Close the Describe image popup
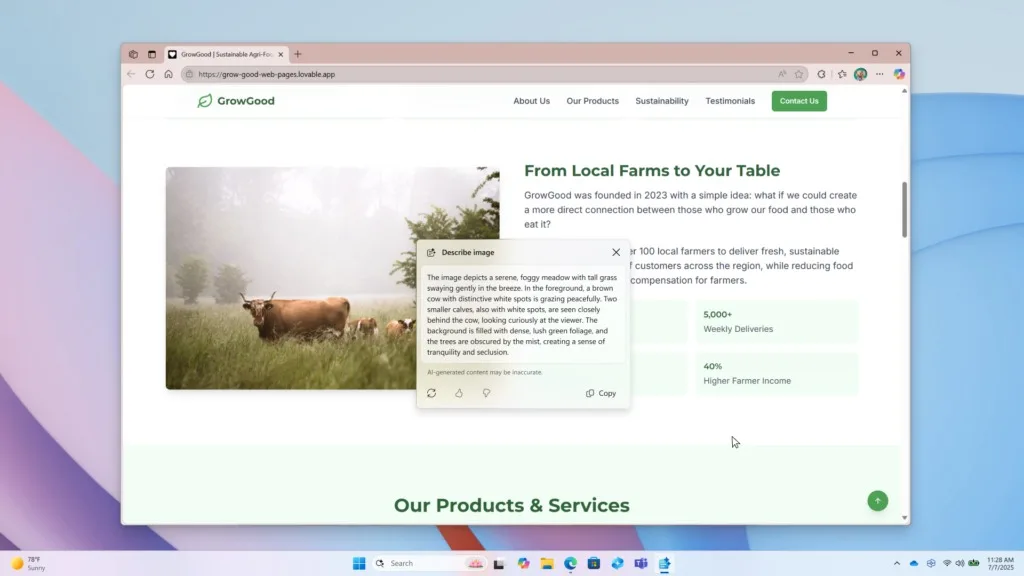Screen dimensions: 1024x576 (616, 252)
